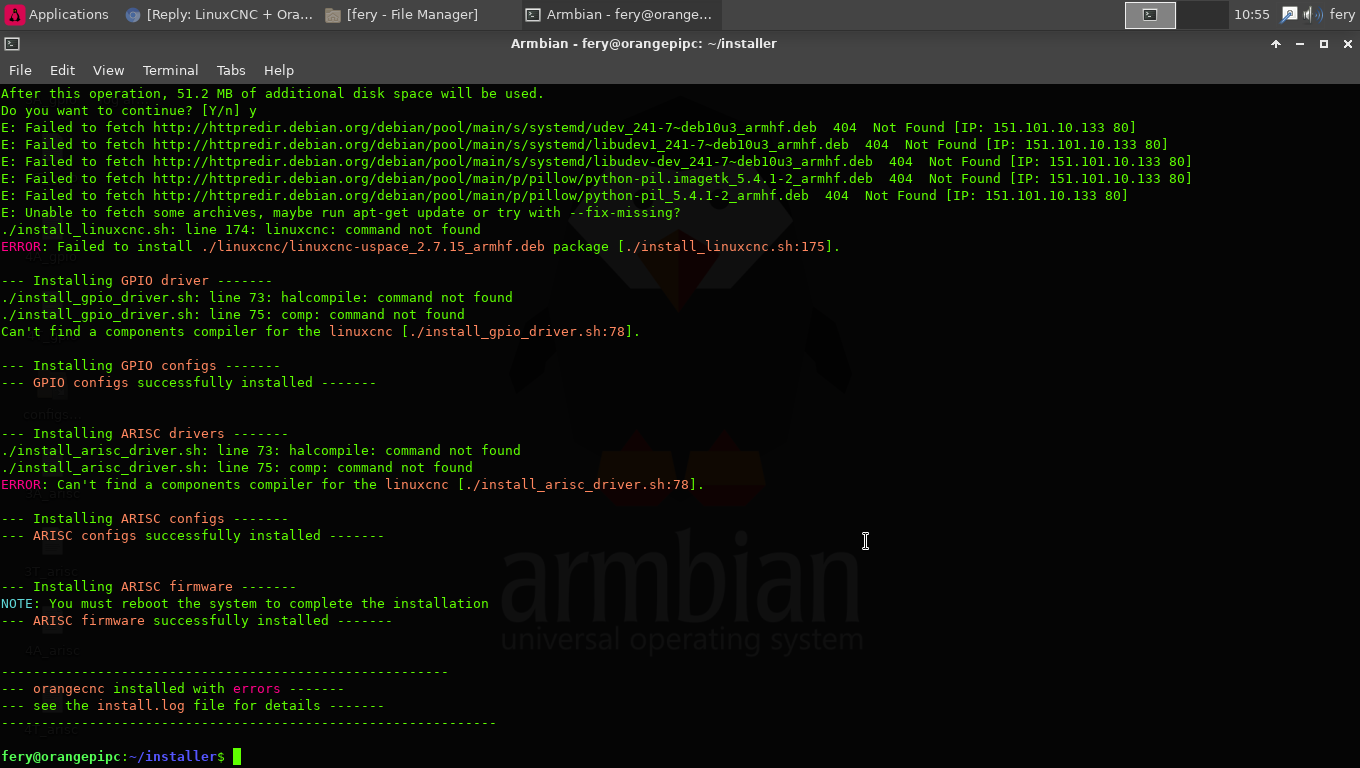Open the Tabs menu
The height and width of the screenshot is (768, 1360).
click(x=231, y=70)
